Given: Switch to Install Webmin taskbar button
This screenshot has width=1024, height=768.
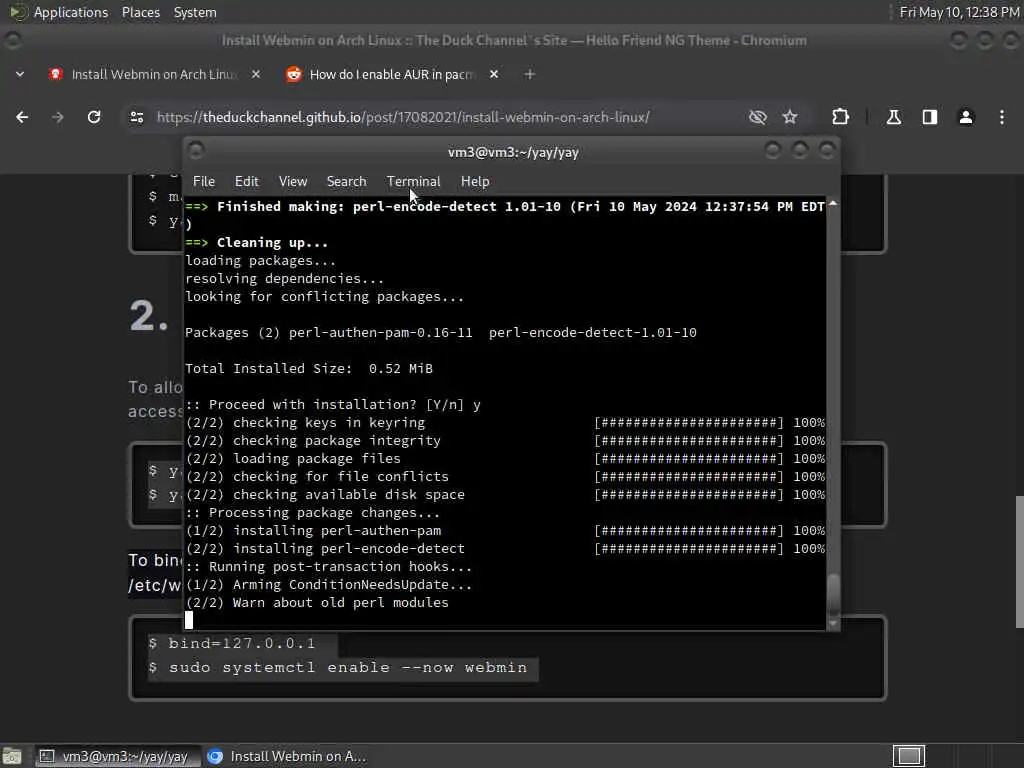Looking at the screenshot, I should (287, 756).
